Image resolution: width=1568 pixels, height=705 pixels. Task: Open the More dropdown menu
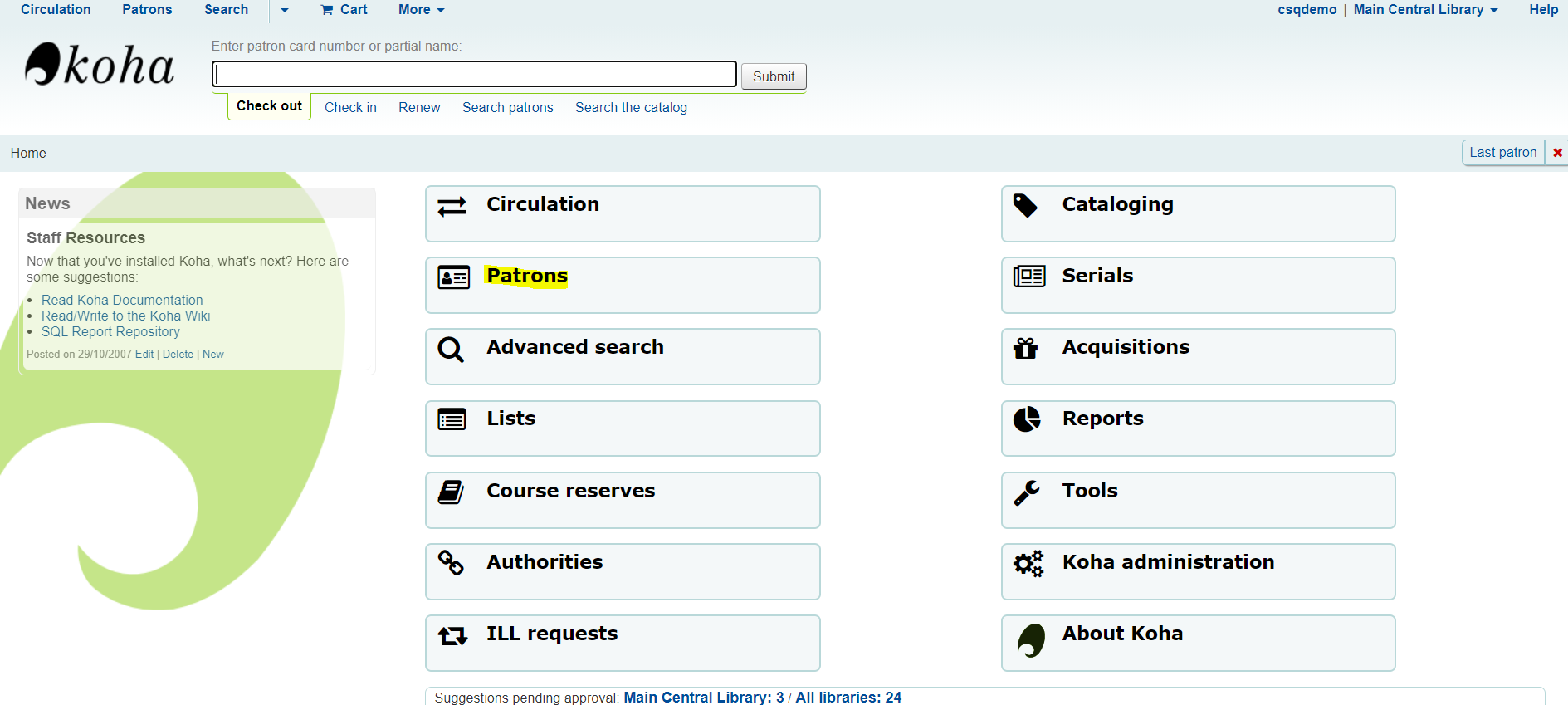[422, 10]
